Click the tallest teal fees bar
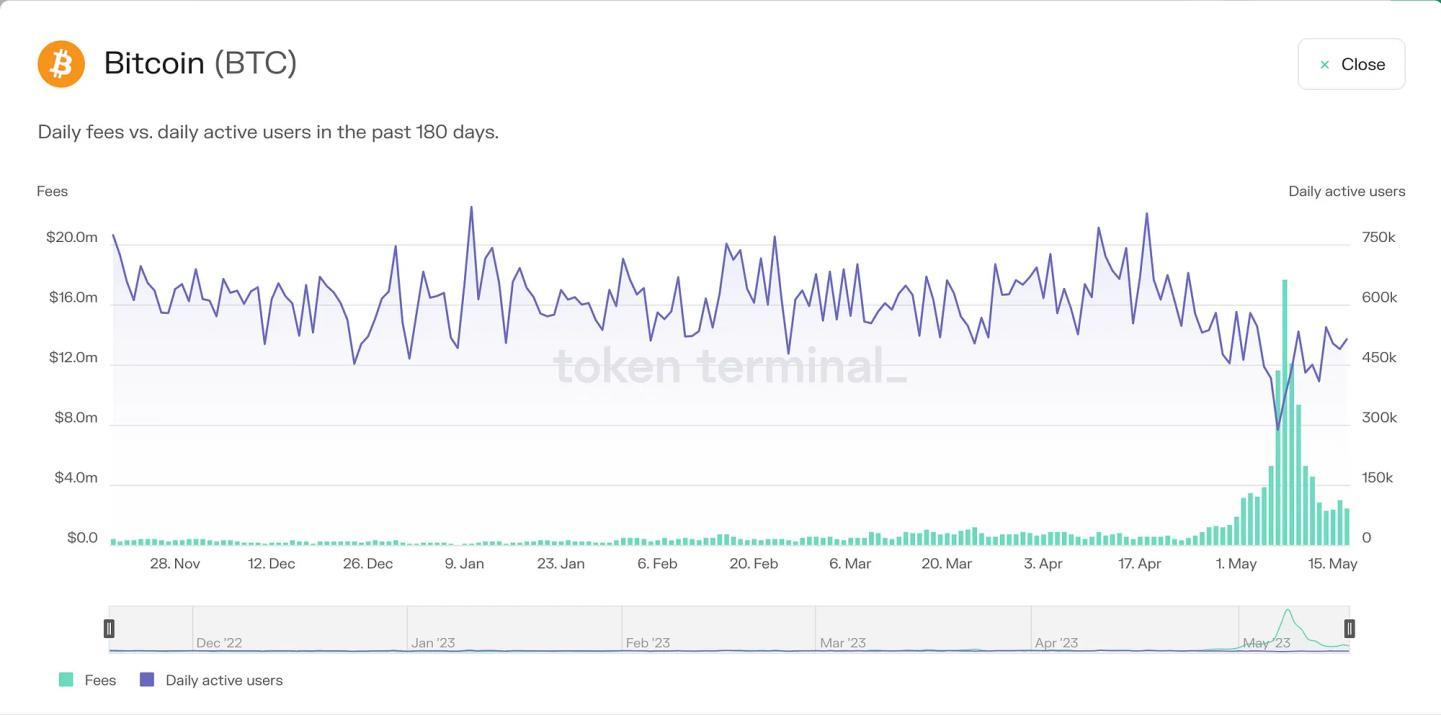Image resolution: width=1441 pixels, height=715 pixels. tap(1285, 412)
